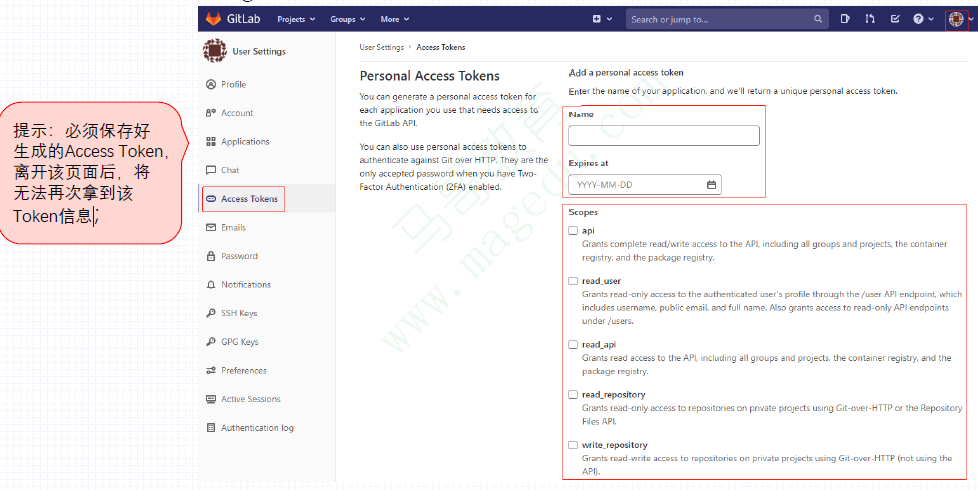Open the To-Do list navbar icon

(x=895, y=19)
